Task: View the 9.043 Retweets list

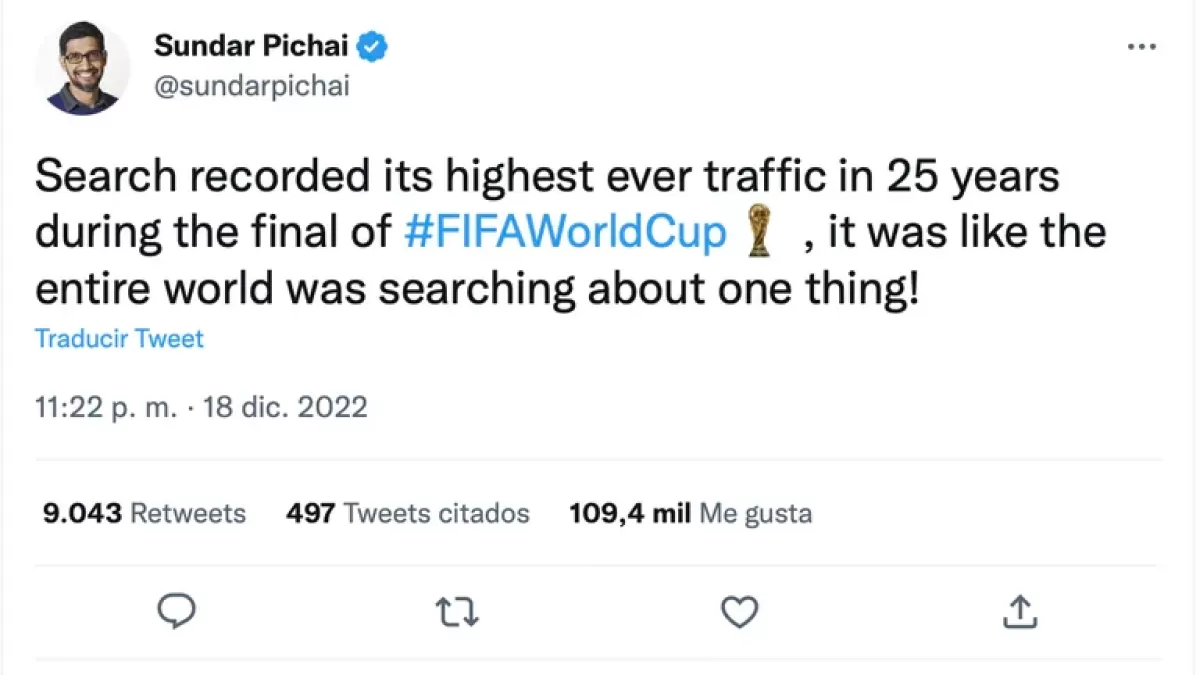Action: pyautogui.click(x=143, y=513)
